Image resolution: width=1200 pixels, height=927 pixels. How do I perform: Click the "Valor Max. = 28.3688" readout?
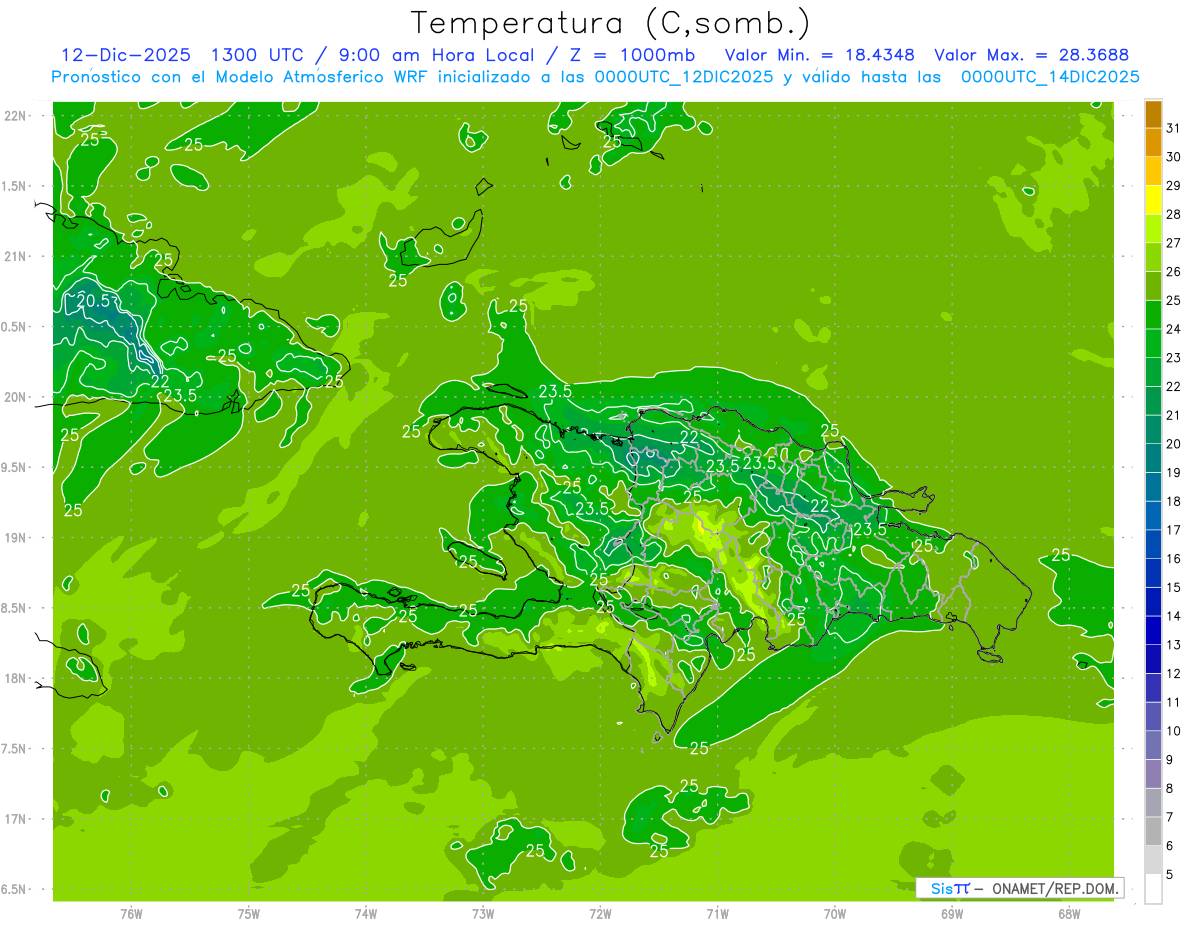(1031, 55)
